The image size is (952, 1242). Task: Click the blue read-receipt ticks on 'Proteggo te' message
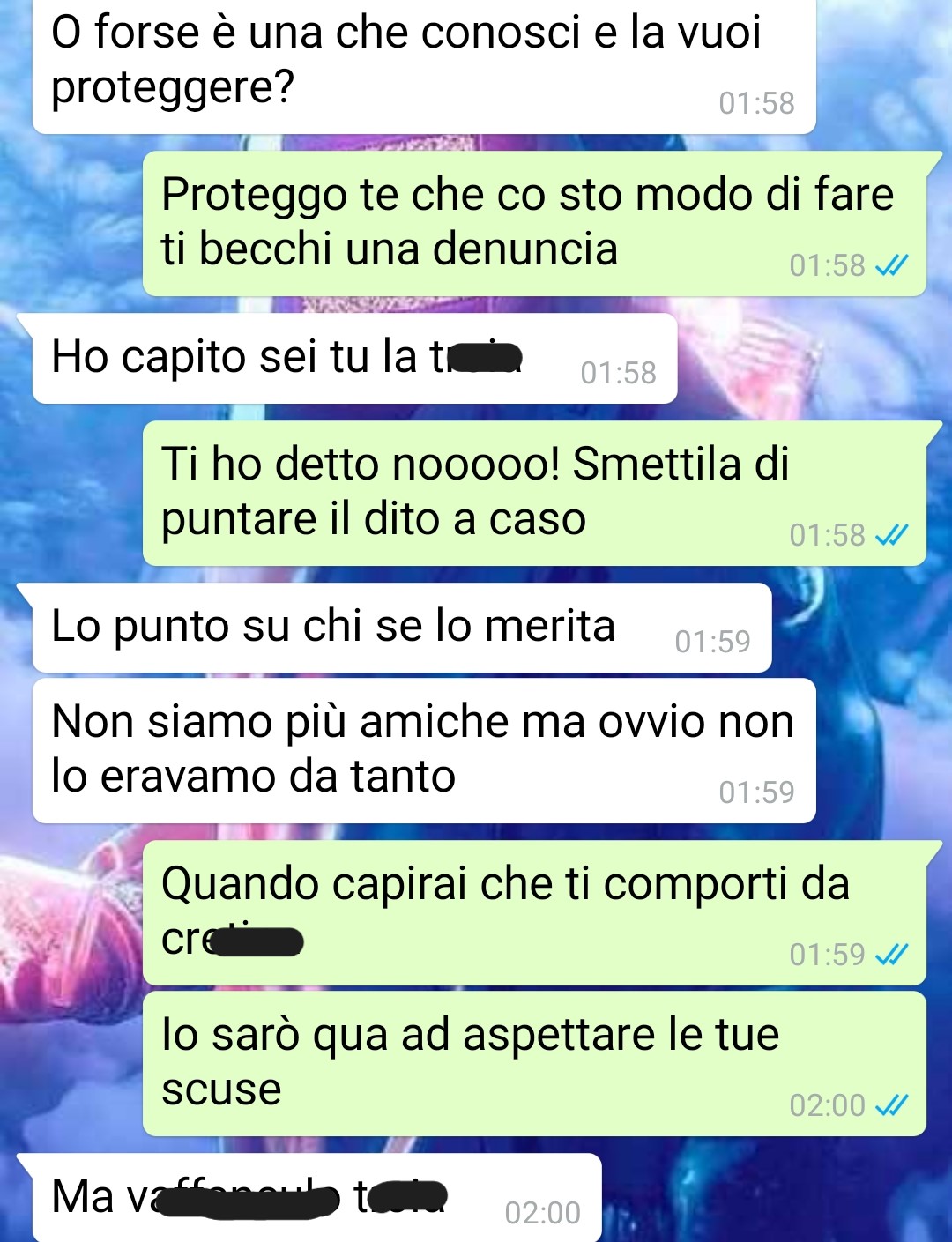(891, 265)
